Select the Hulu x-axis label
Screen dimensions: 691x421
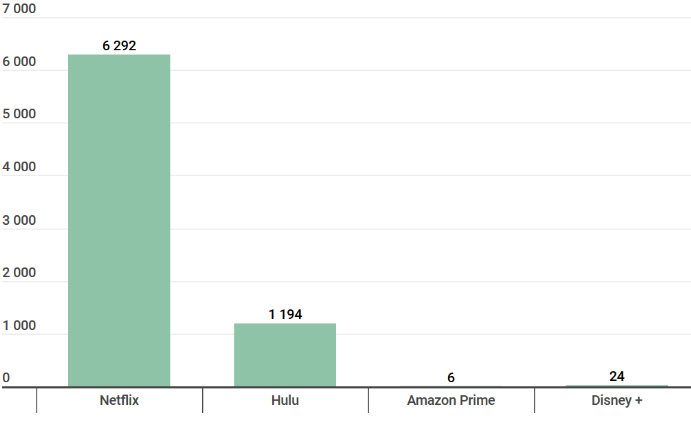point(285,401)
